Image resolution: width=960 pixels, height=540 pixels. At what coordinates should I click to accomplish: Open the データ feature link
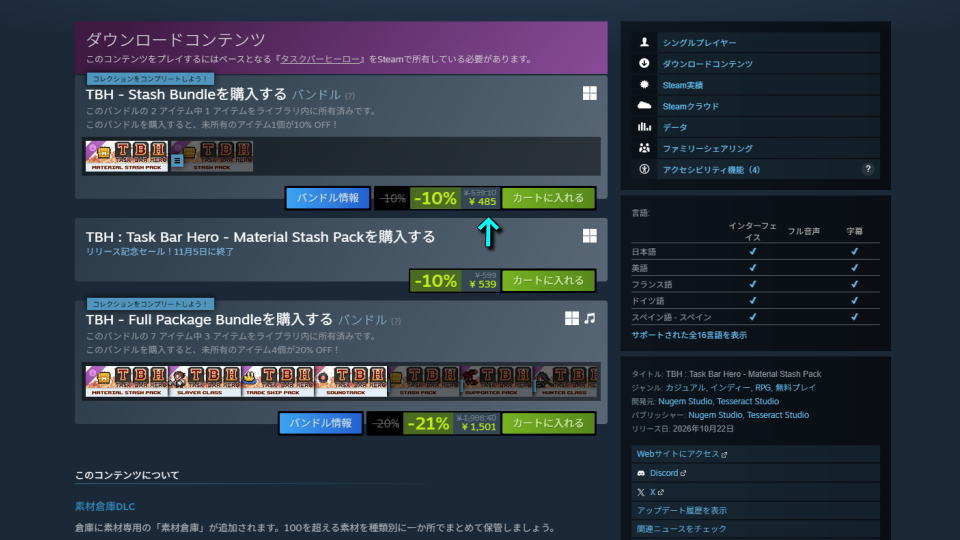[675, 127]
